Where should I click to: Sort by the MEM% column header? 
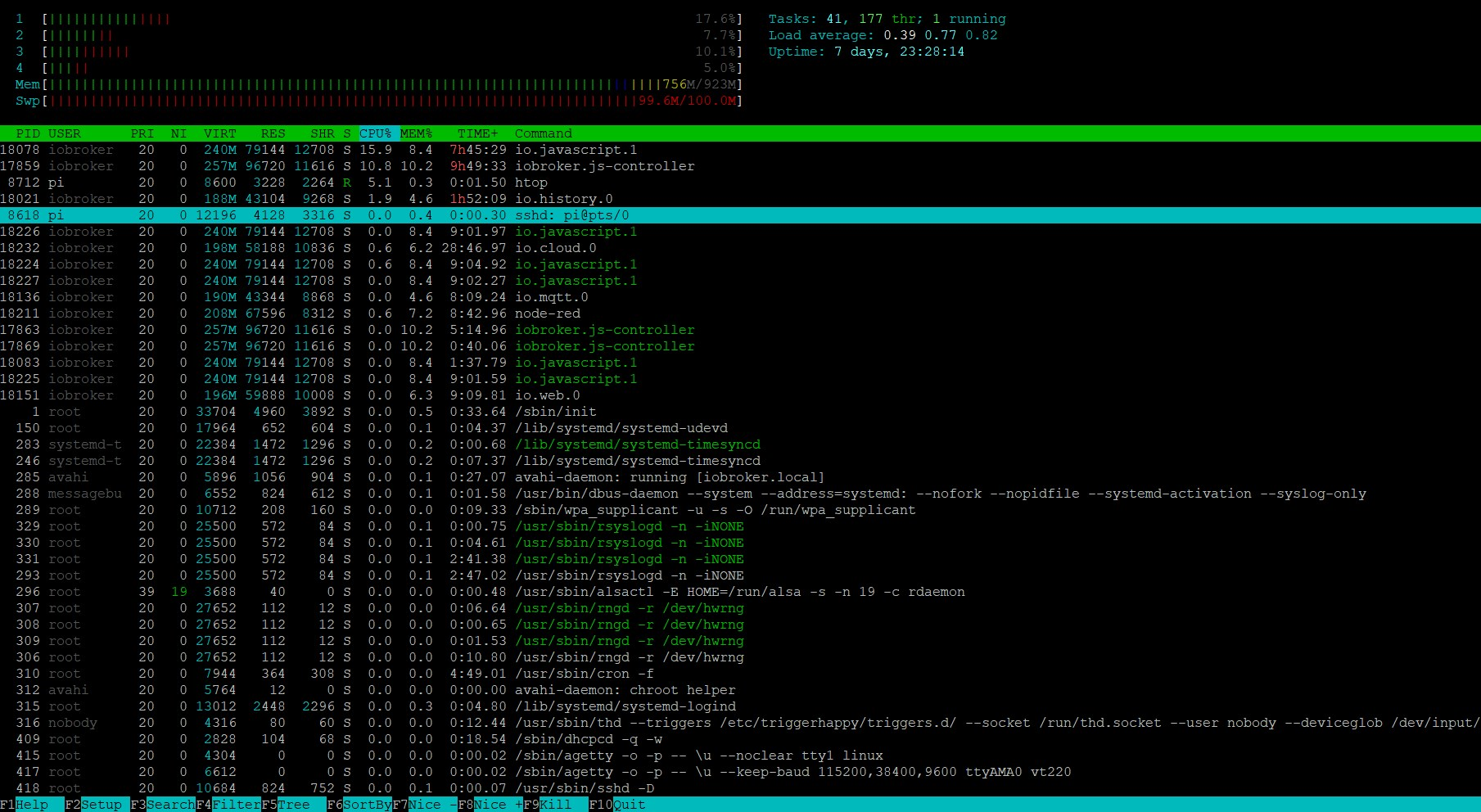417,133
